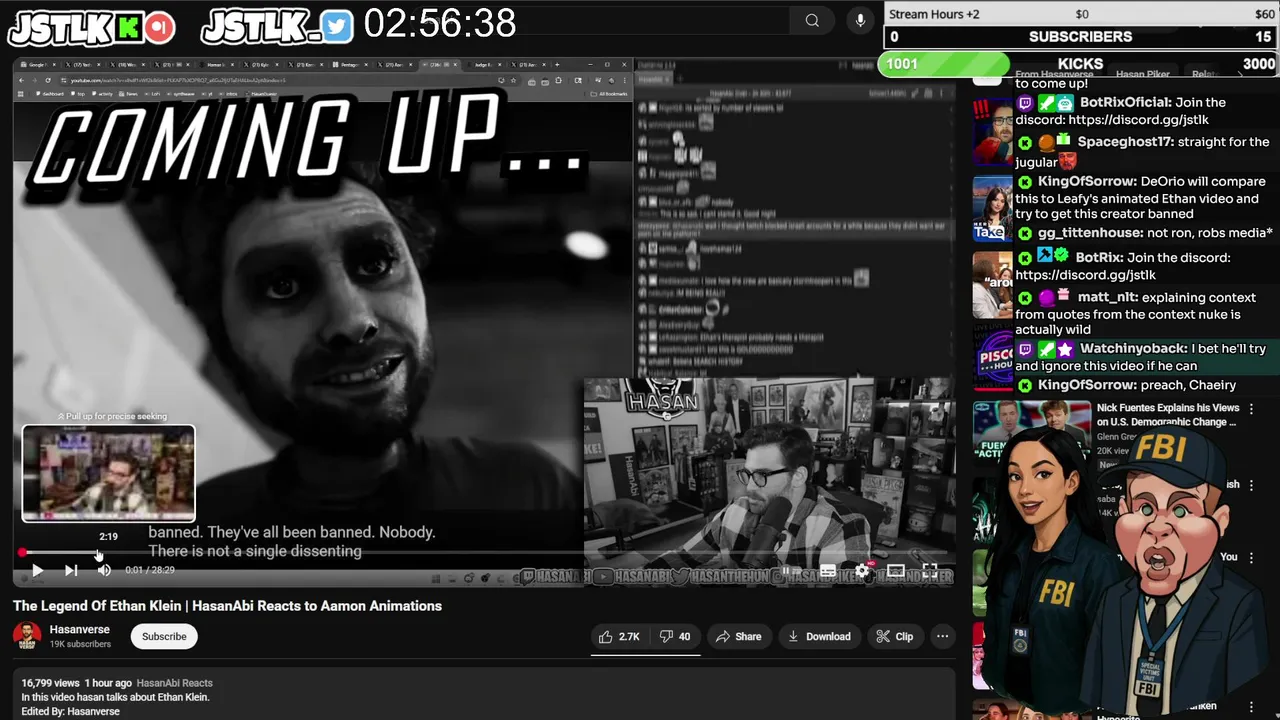The height and width of the screenshot is (720, 1280).
Task: Open the Hasanverse channel name link
Action: (80, 629)
